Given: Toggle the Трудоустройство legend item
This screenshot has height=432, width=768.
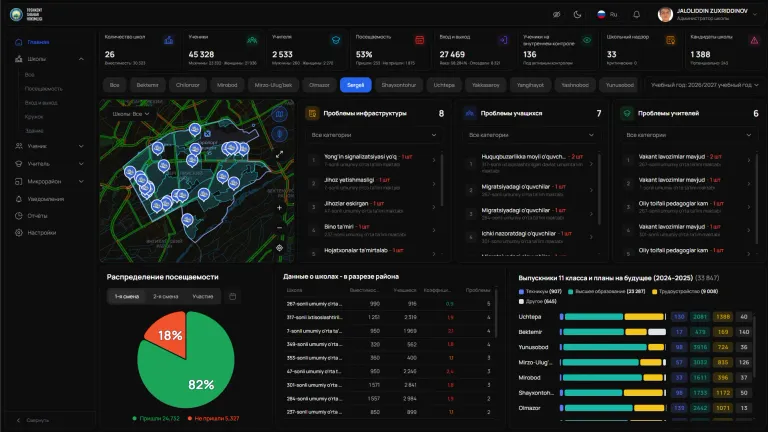Looking at the screenshot, I should (685, 291).
